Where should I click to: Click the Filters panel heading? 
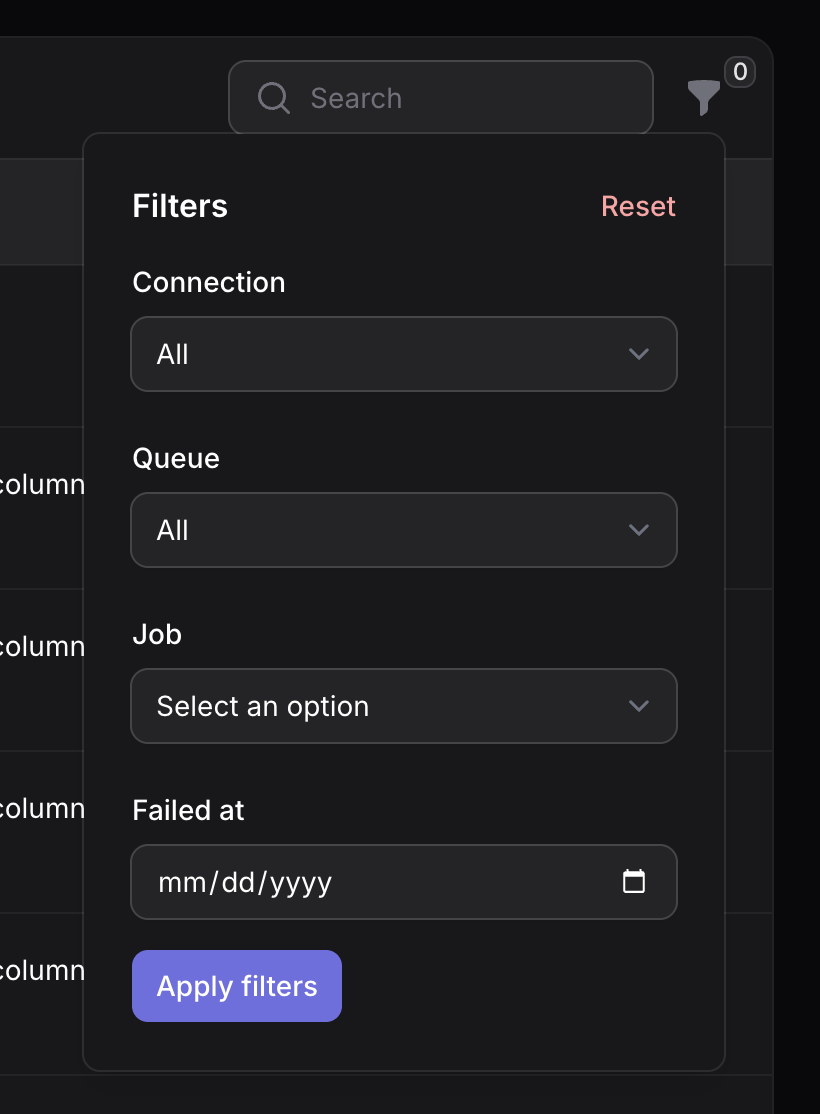(180, 206)
